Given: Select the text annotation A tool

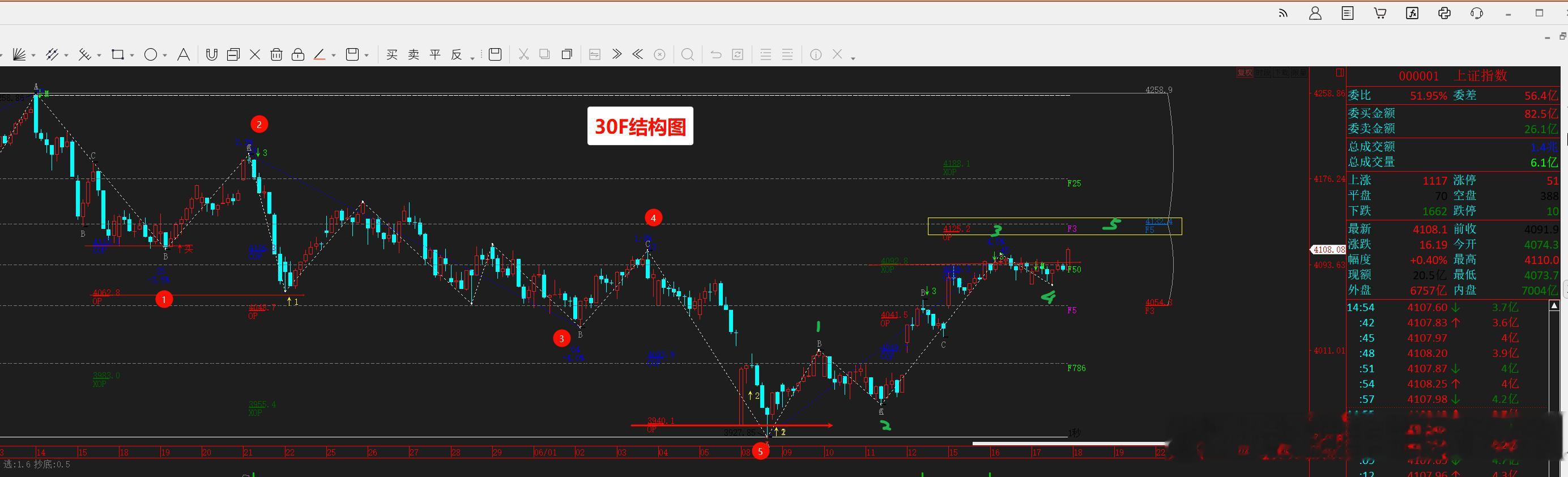Looking at the screenshot, I should pos(183,55).
